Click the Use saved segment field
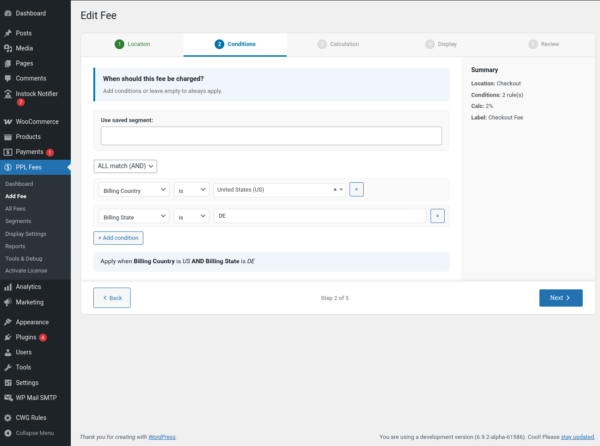This screenshot has width=600, height=446. point(271,136)
